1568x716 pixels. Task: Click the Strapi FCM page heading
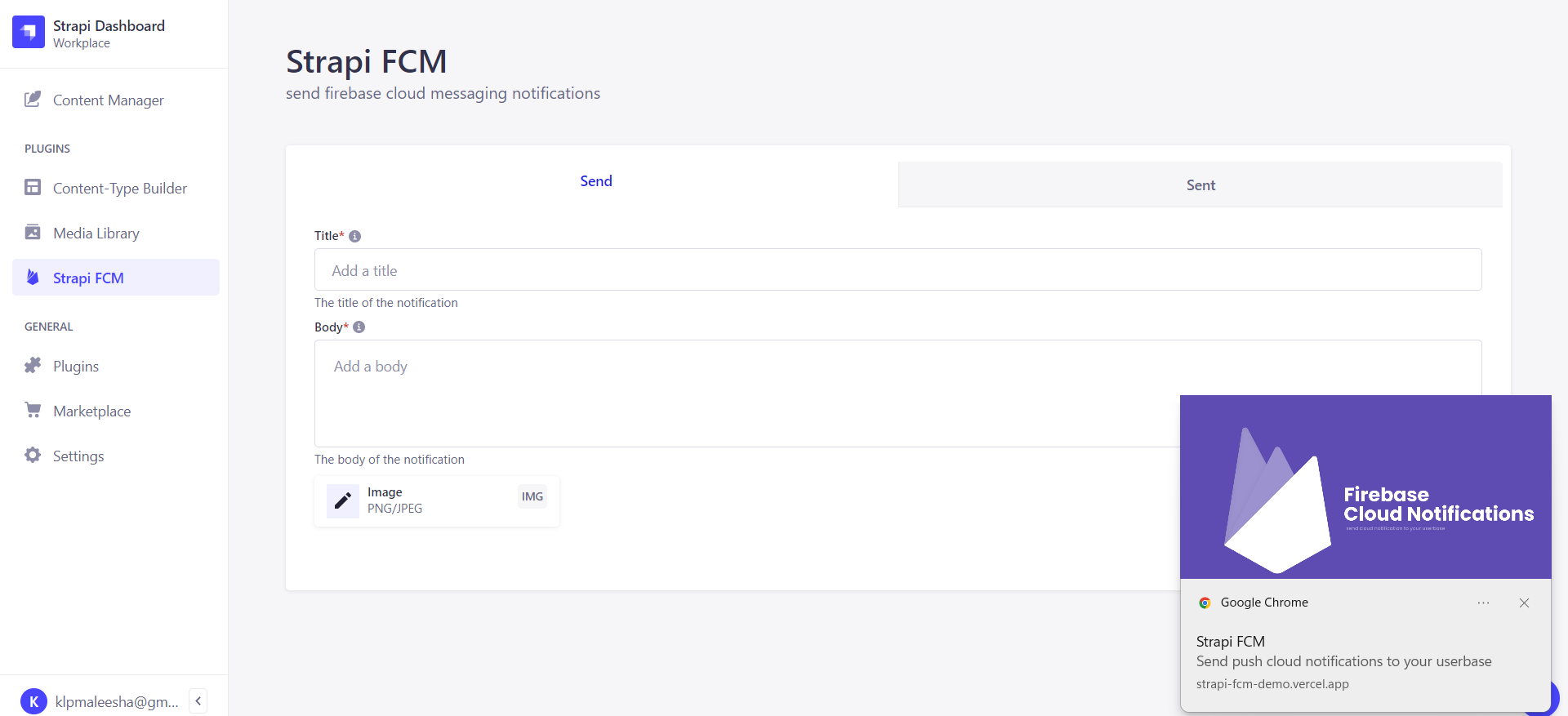coord(366,62)
